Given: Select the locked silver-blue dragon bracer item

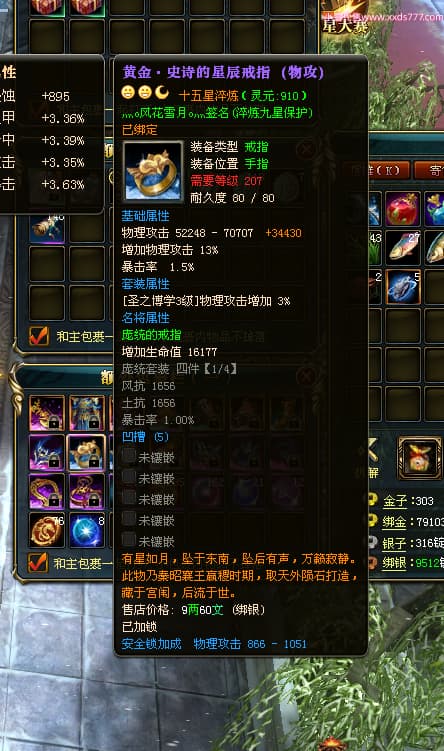Looking at the screenshot, I should click(47, 451).
